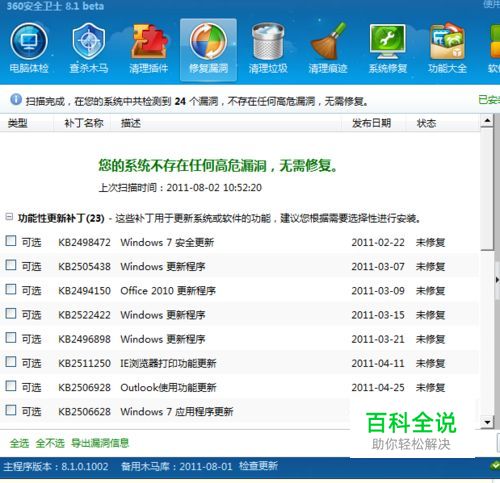Click the vertical scrollbar thumb
This screenshot has width=500, height=483.
click(x=487, y=188)
